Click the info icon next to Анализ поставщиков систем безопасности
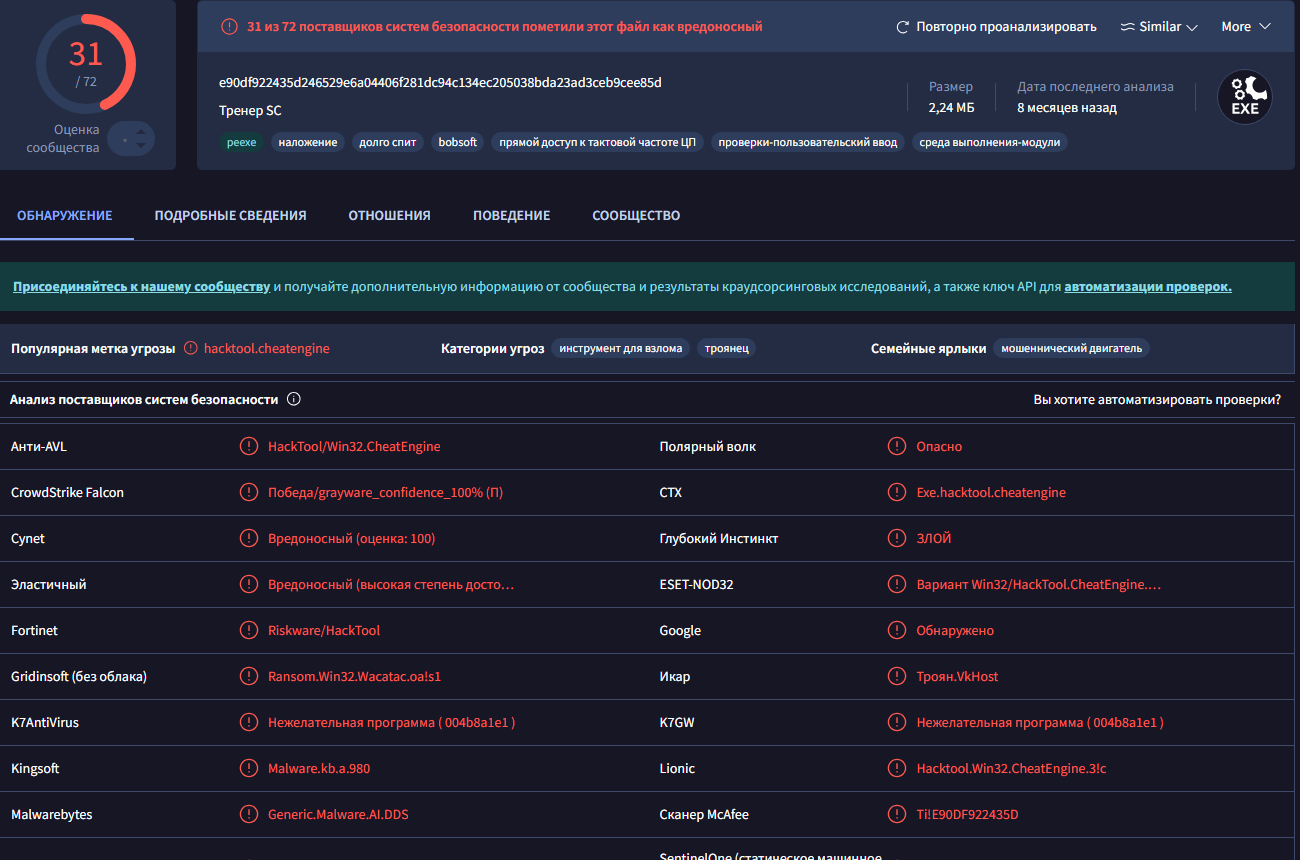This screenshot has height=860, width=1300. pos(294,399)
